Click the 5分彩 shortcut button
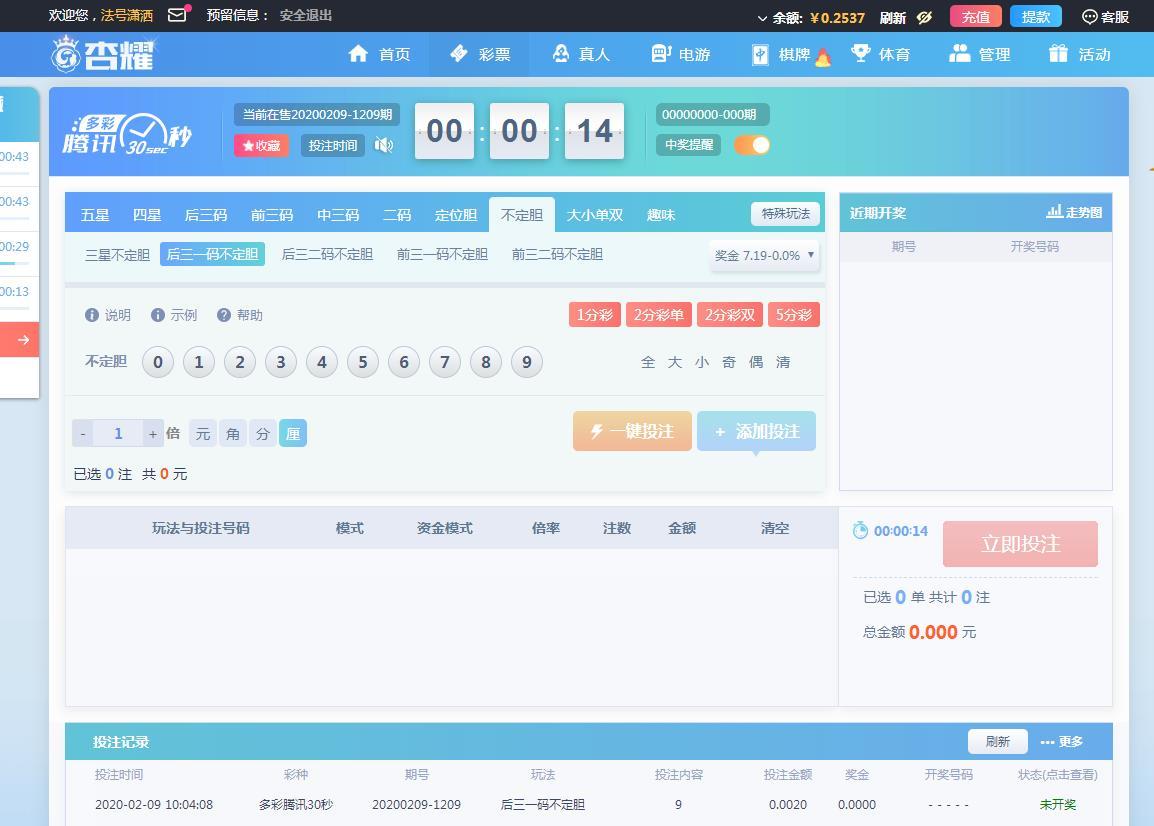1154x826 pixels. pyautogui.click(x=793, y=315)
